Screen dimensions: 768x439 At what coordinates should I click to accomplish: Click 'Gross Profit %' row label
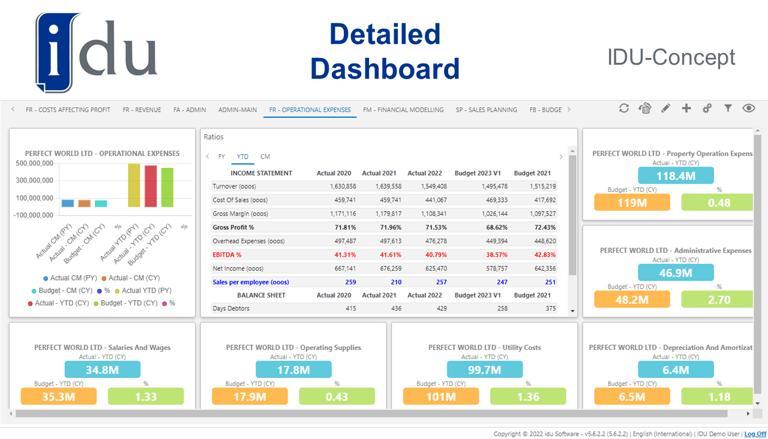233,228
